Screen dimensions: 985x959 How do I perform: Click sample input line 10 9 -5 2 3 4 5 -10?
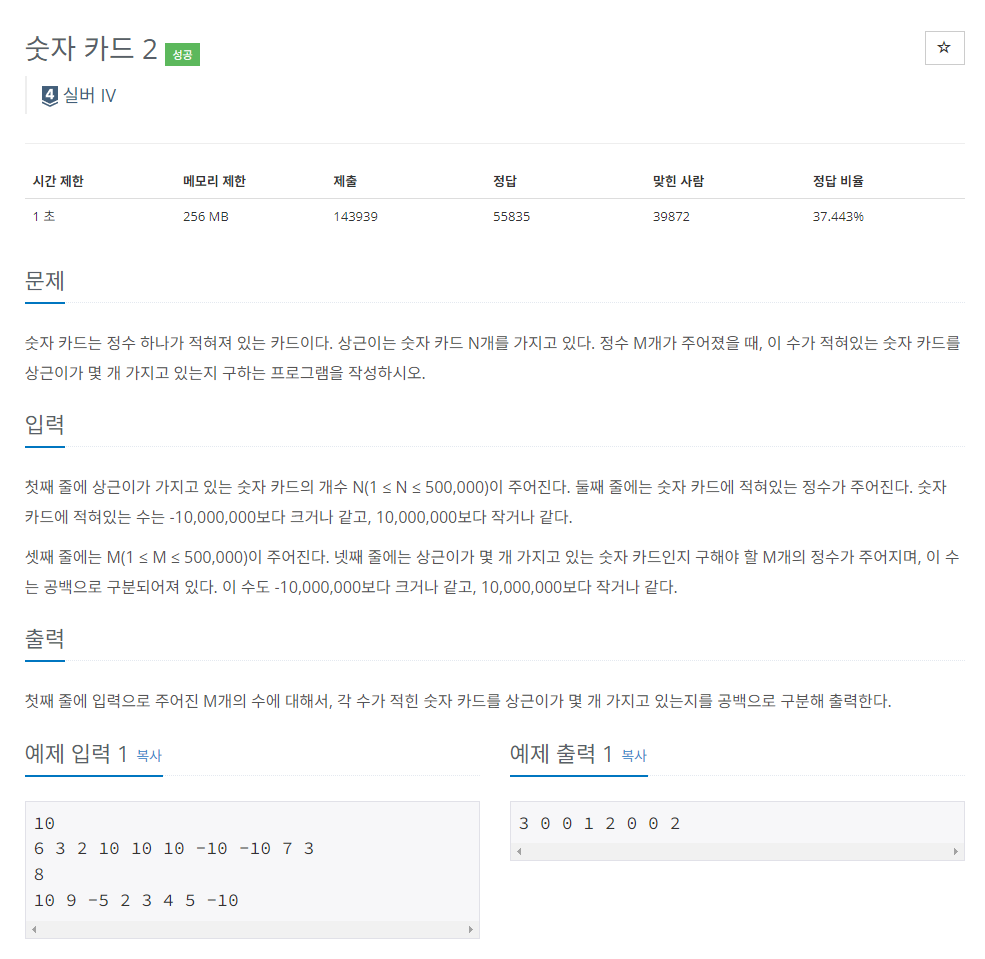coord(136,901)
